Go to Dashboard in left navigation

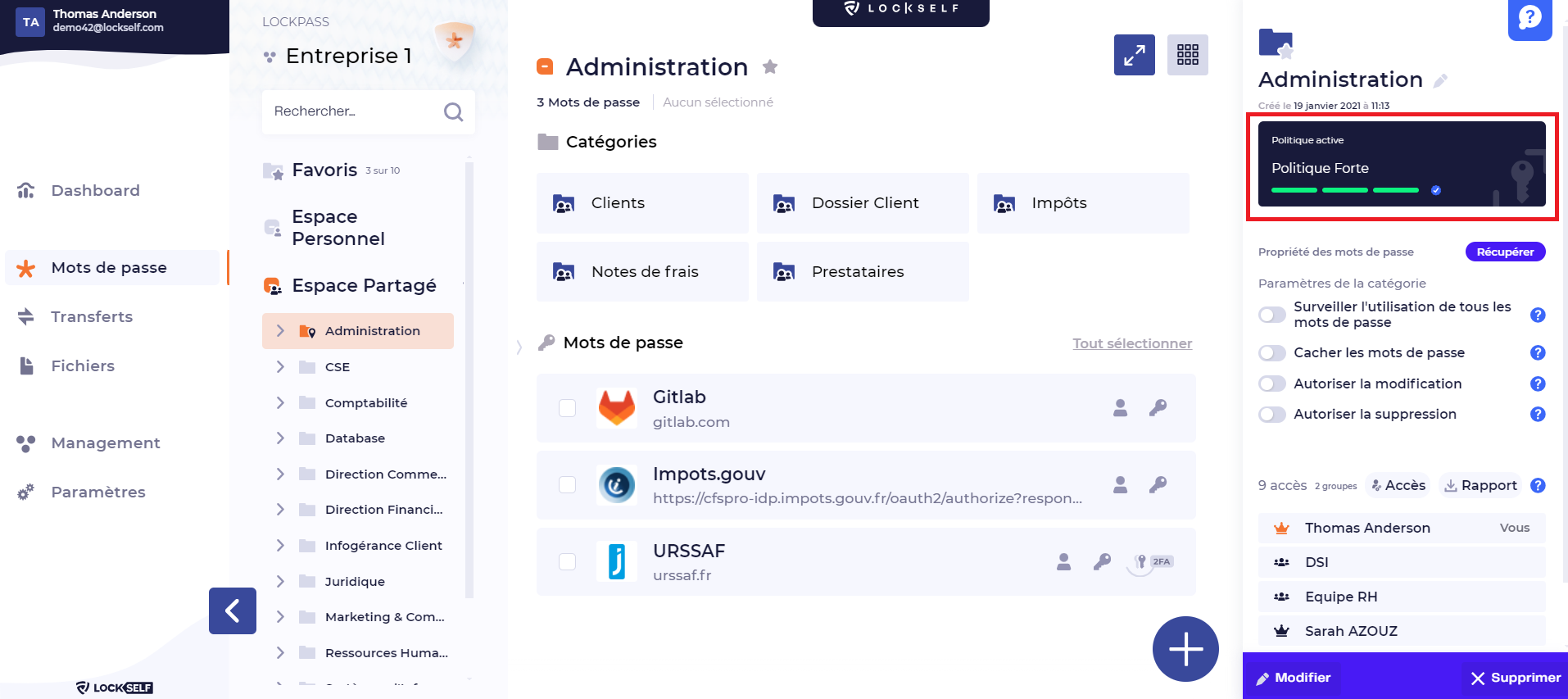[x=95, y=190]
